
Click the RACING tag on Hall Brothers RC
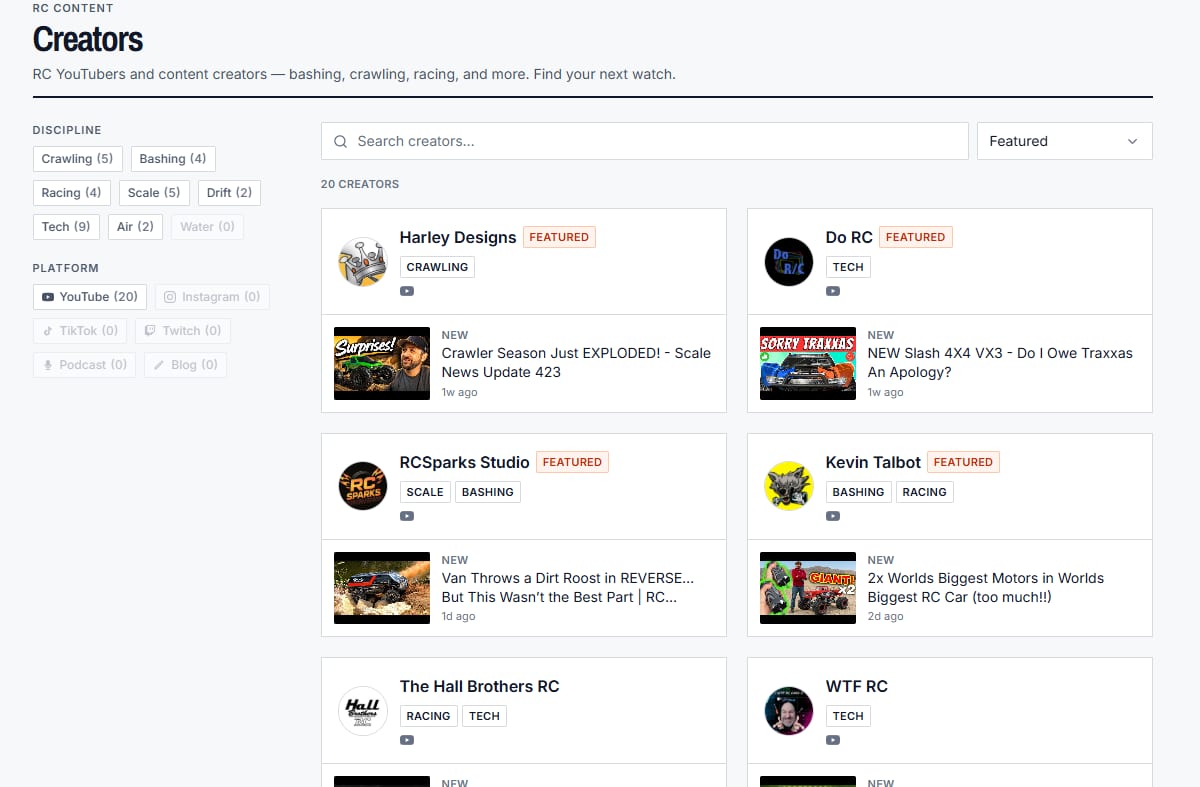[429, 716]
